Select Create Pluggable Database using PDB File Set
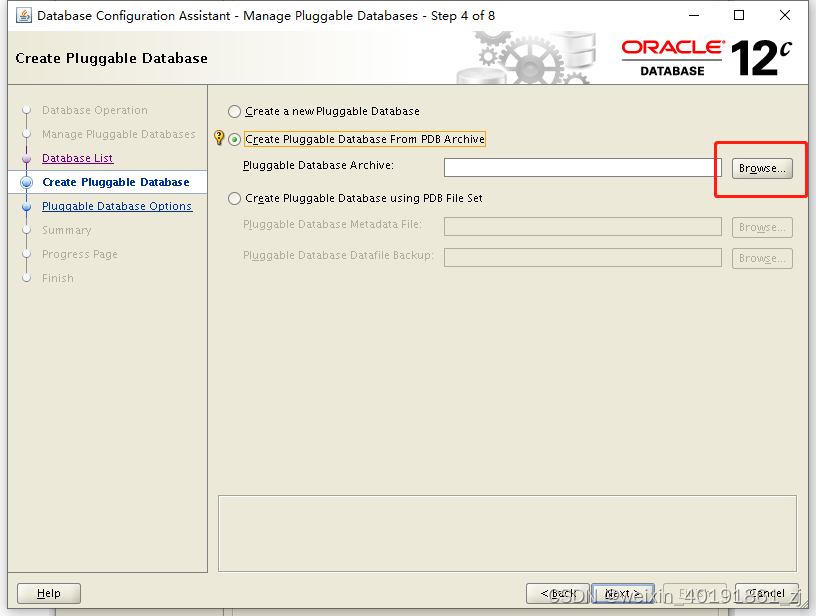Viewport: 816px width, 616px height. pos(234,198)
